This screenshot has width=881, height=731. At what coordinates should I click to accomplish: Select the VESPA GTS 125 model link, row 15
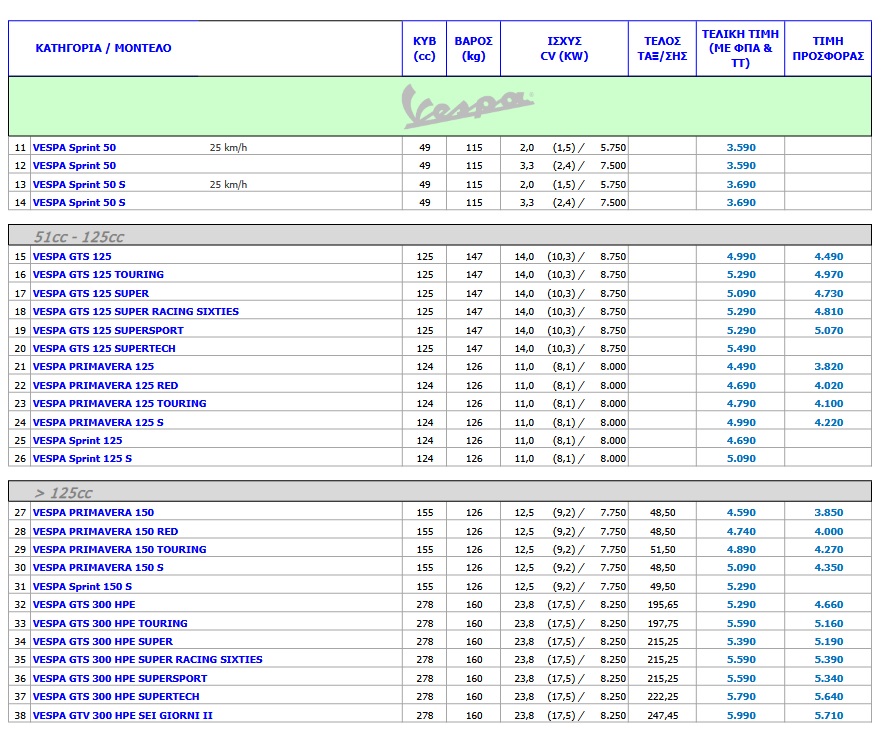click(72, 256)
